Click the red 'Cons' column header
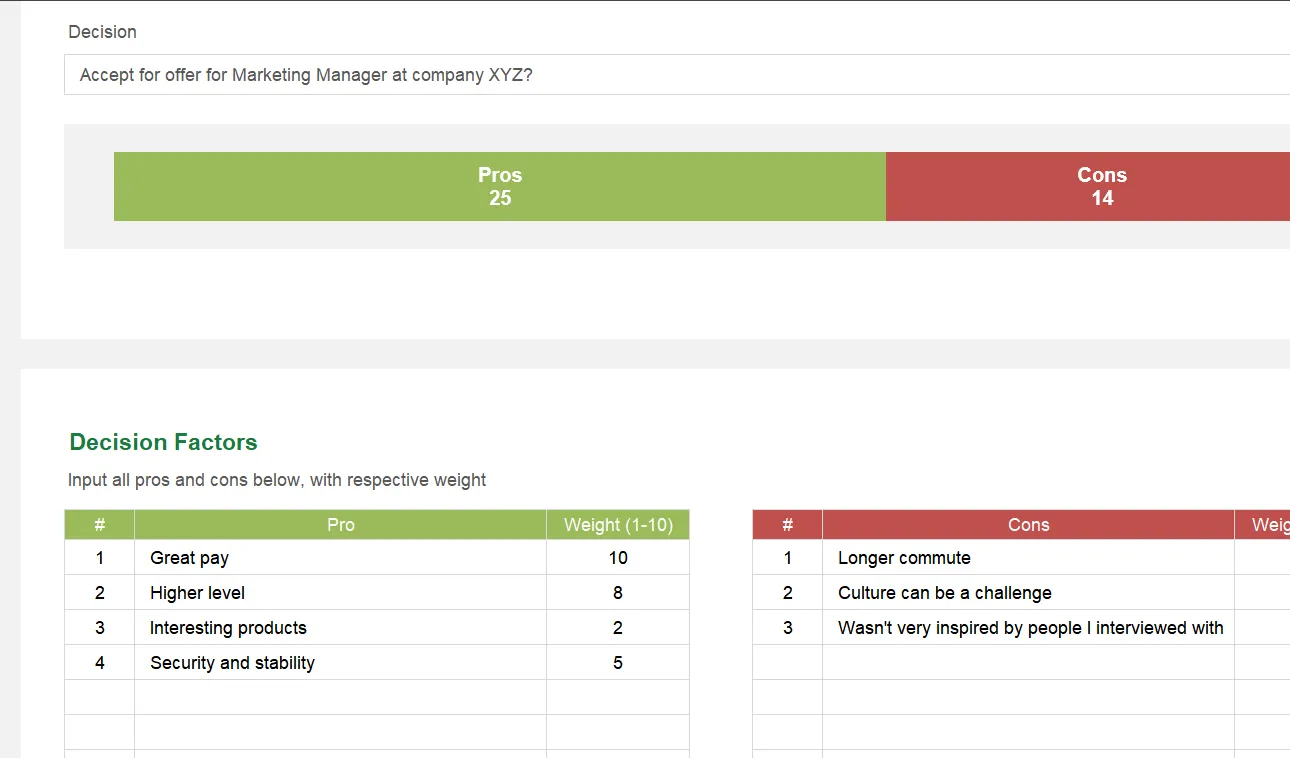 (x=1029, y=524)
